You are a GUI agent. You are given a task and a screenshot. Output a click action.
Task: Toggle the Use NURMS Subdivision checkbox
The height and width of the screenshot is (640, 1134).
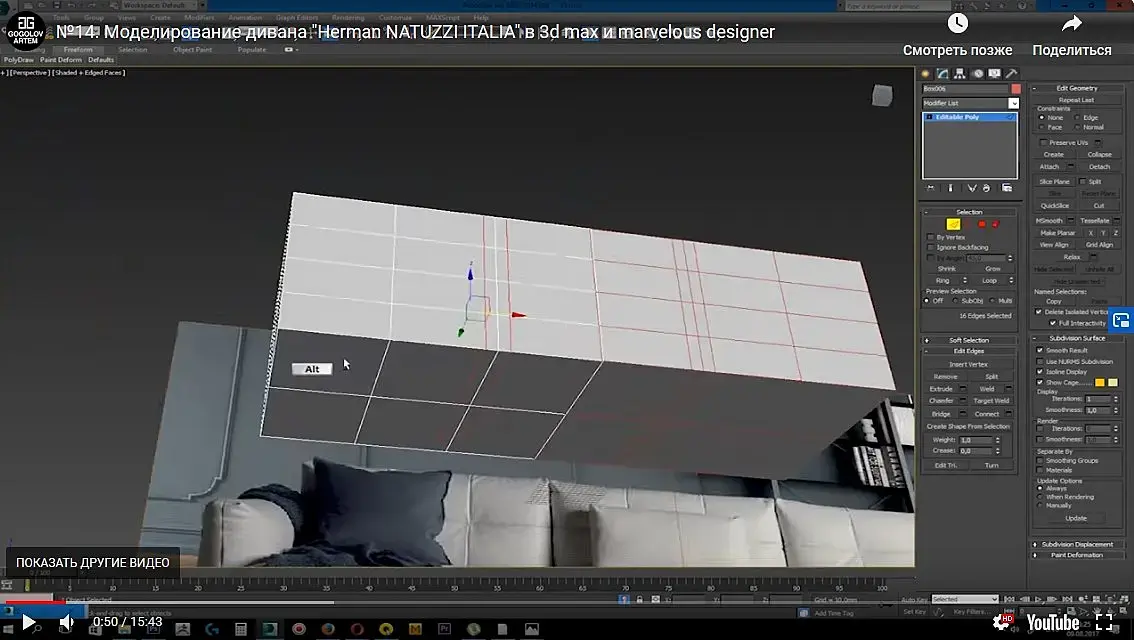(x=1040, y=361)
